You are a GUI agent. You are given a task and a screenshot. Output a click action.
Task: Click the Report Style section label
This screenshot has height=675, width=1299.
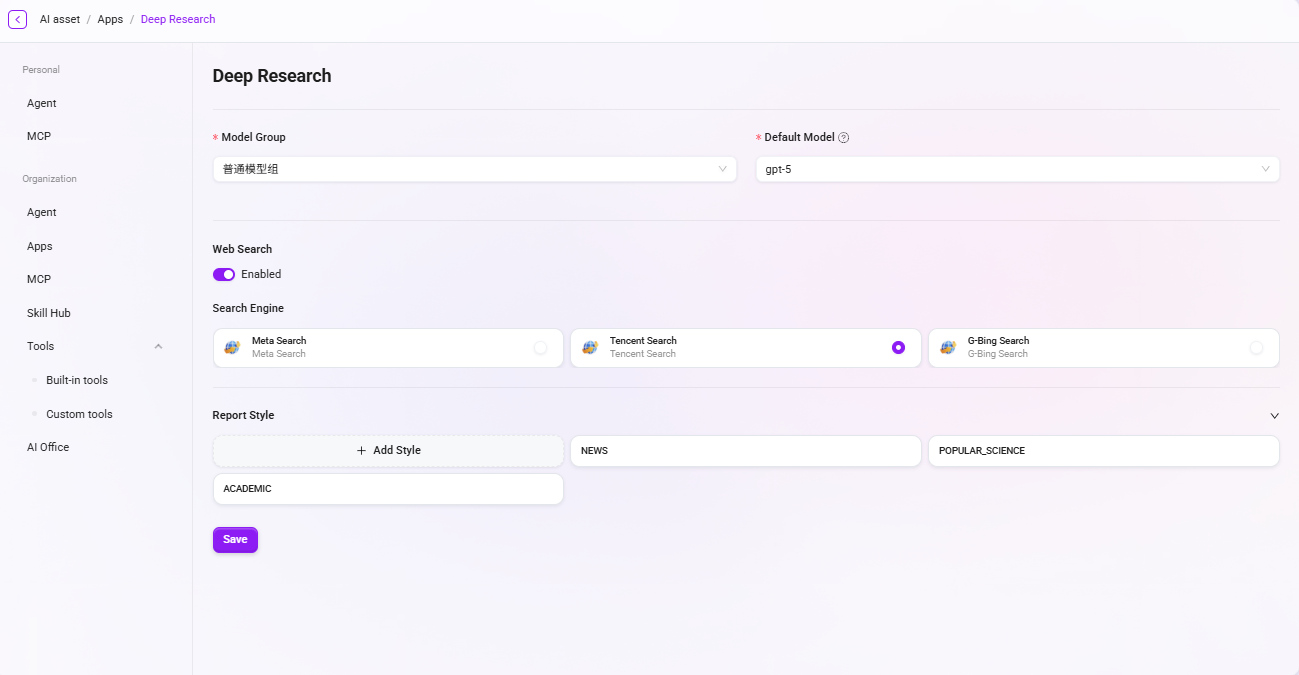tap(243, 415)
